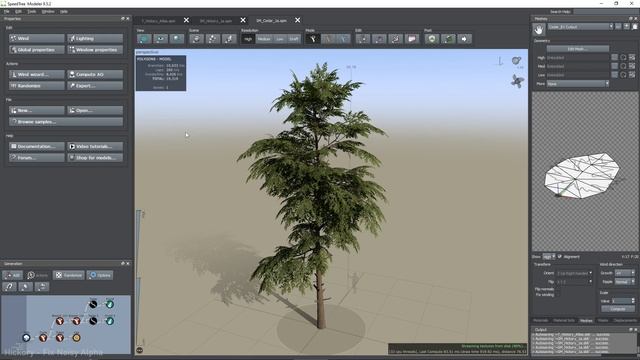The image size is (640, 360).
Task: Click second Post toolbar icon
Action: pyautogui.click(x=448, y=39)
